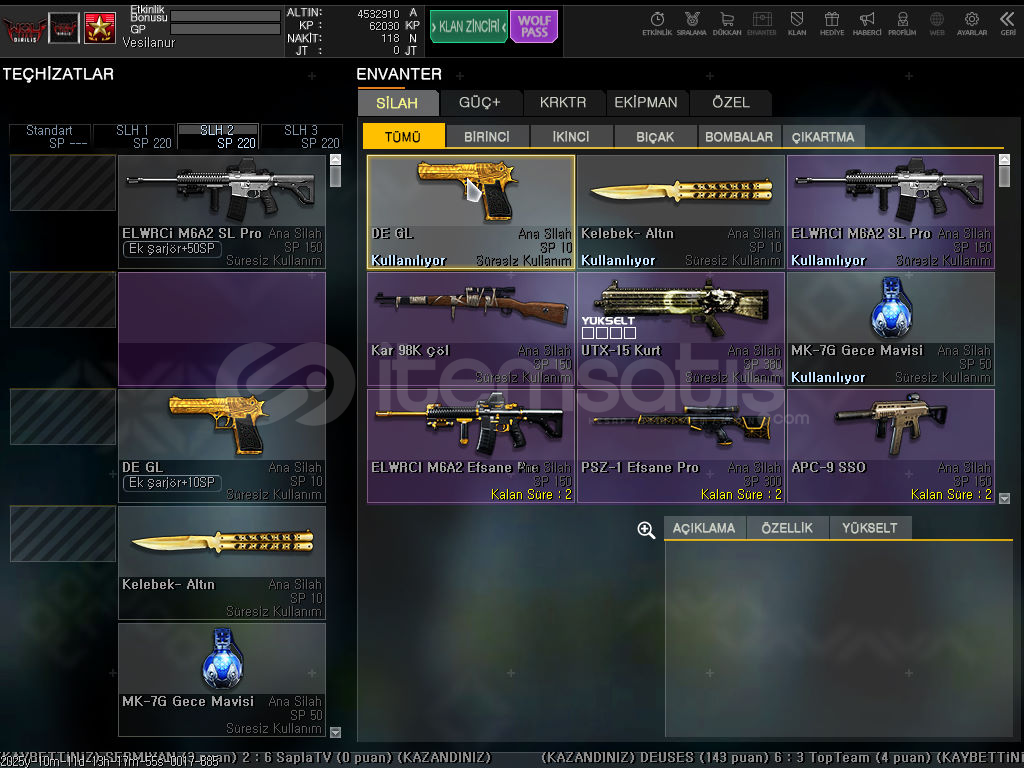Click the KLAN ZİNCİRİ green button
Viewport: 1024px width, 768px height.
point(469,27)
